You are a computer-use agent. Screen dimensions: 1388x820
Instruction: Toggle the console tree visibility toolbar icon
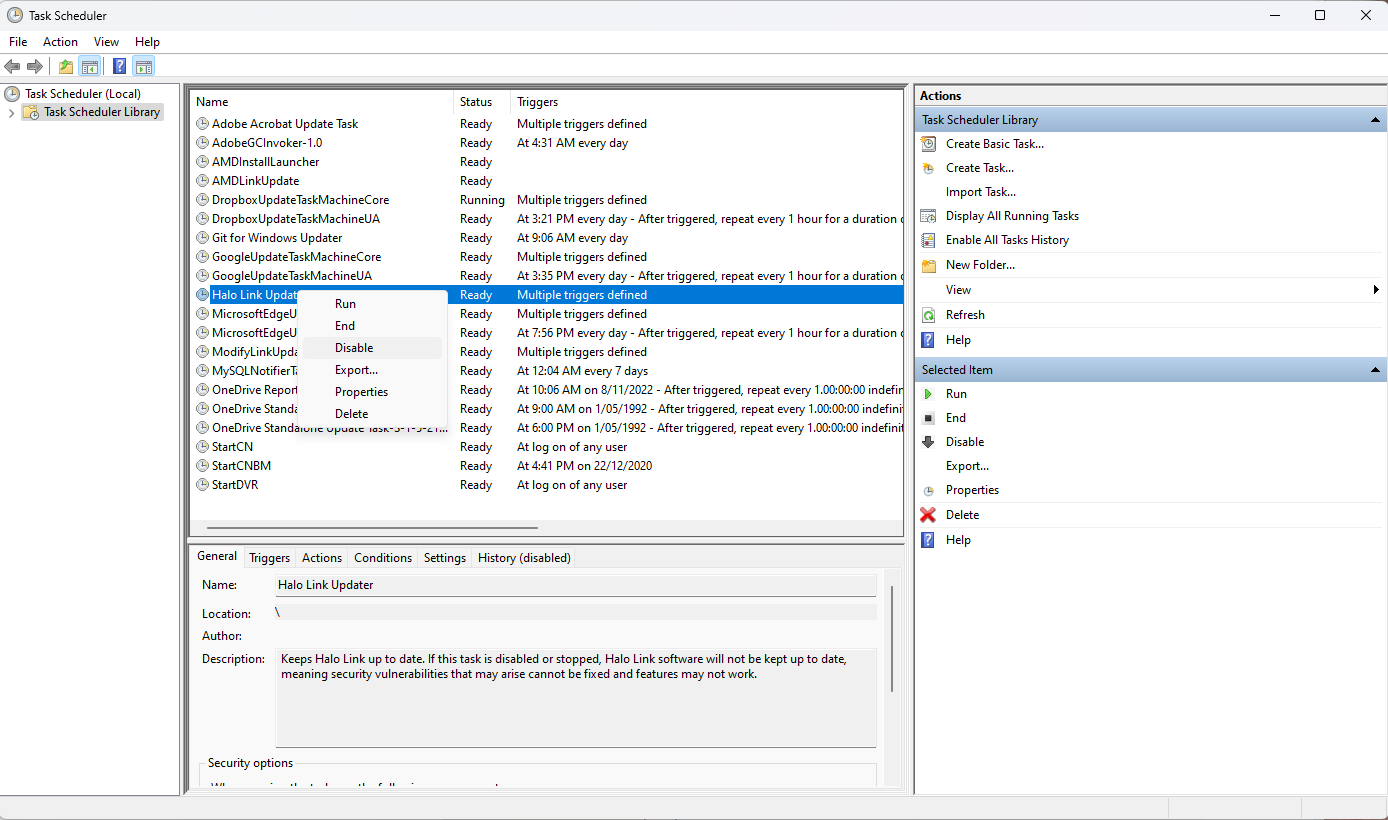coord(90,66)
